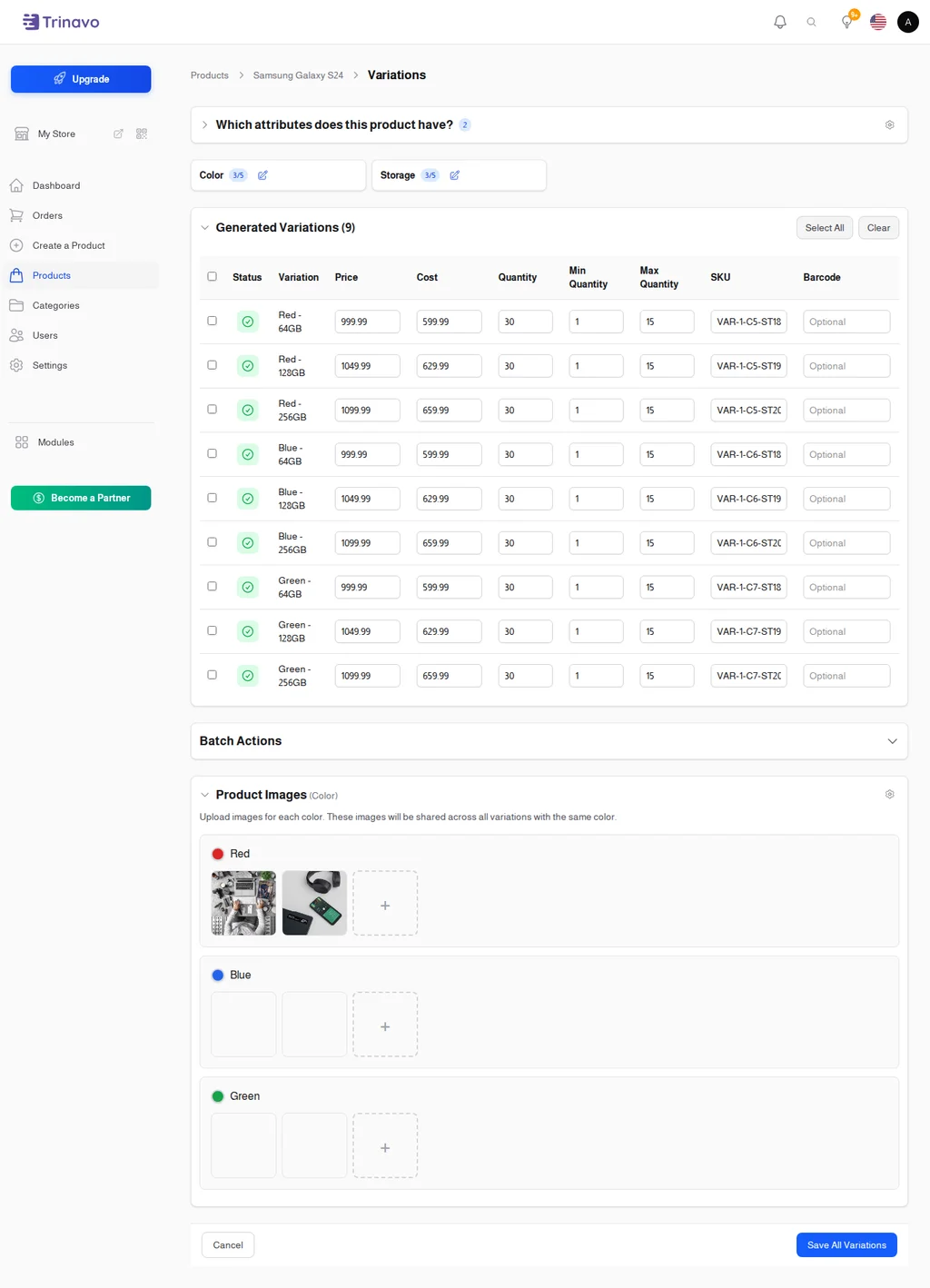Click Barcode field for Green - 128GB
This screenshot has width=930, height=1288.
click(846, 631)
